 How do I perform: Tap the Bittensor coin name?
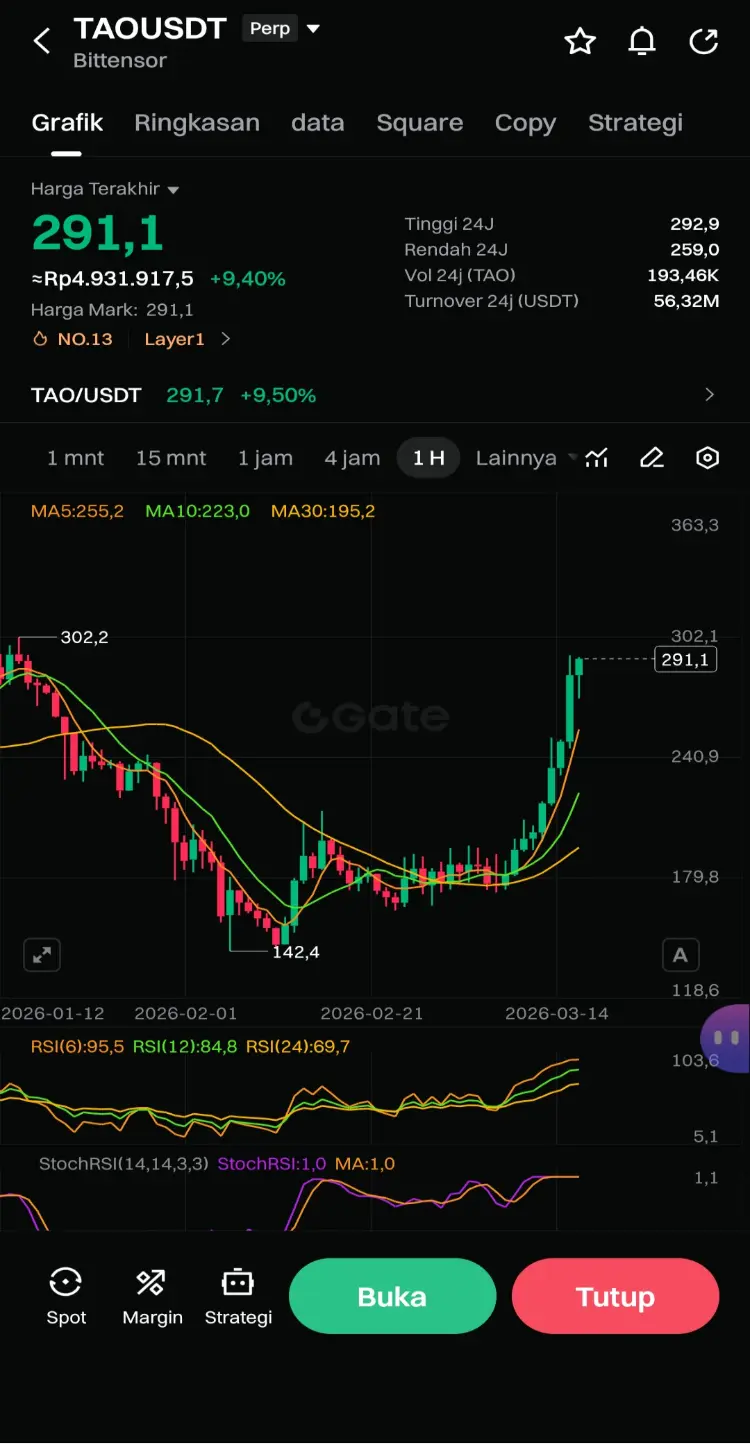coord(120,61)
